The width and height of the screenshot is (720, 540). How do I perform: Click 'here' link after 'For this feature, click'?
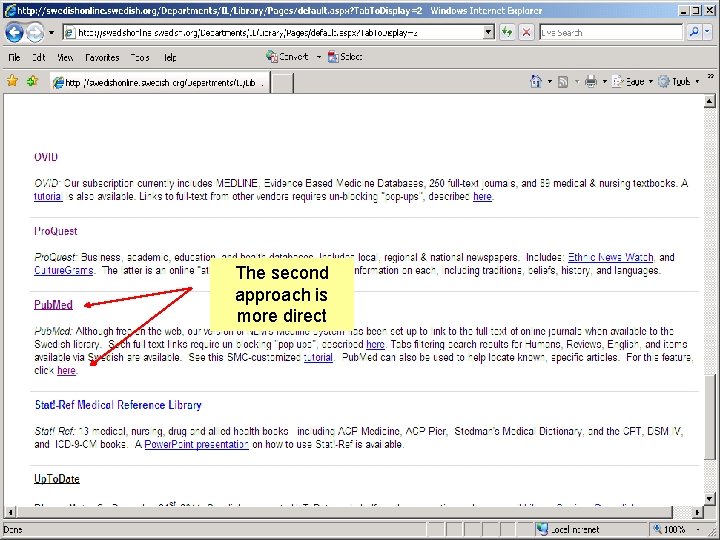[66, 371]
